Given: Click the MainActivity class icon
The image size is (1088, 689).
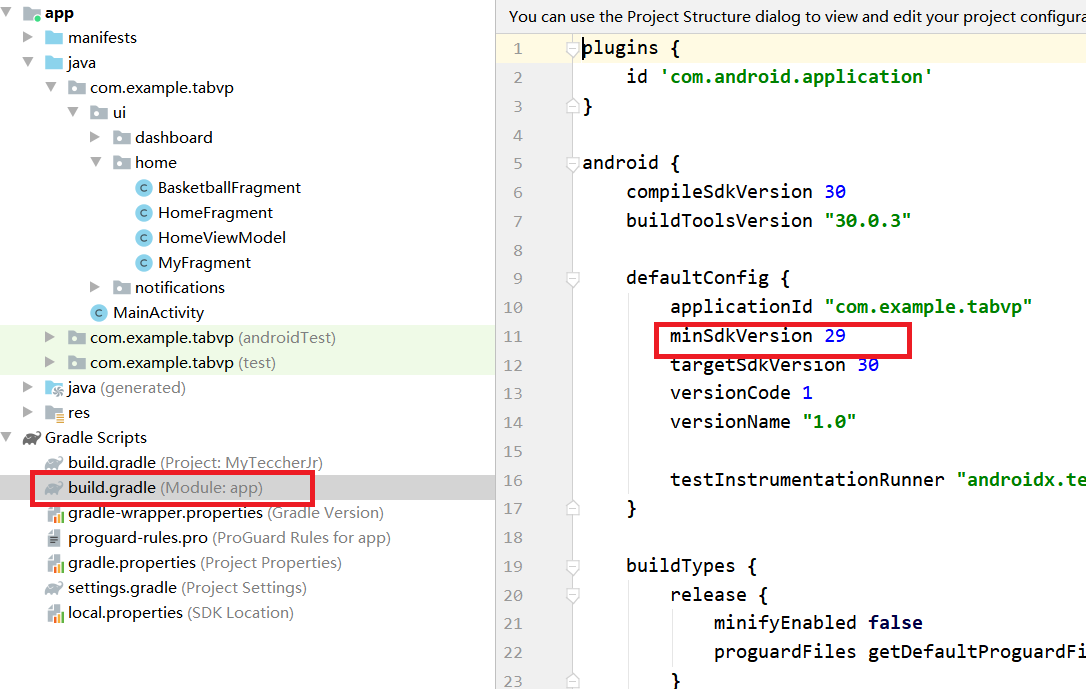Looking at the screenshot, I should pyautogui.click(x=98, y=312).
